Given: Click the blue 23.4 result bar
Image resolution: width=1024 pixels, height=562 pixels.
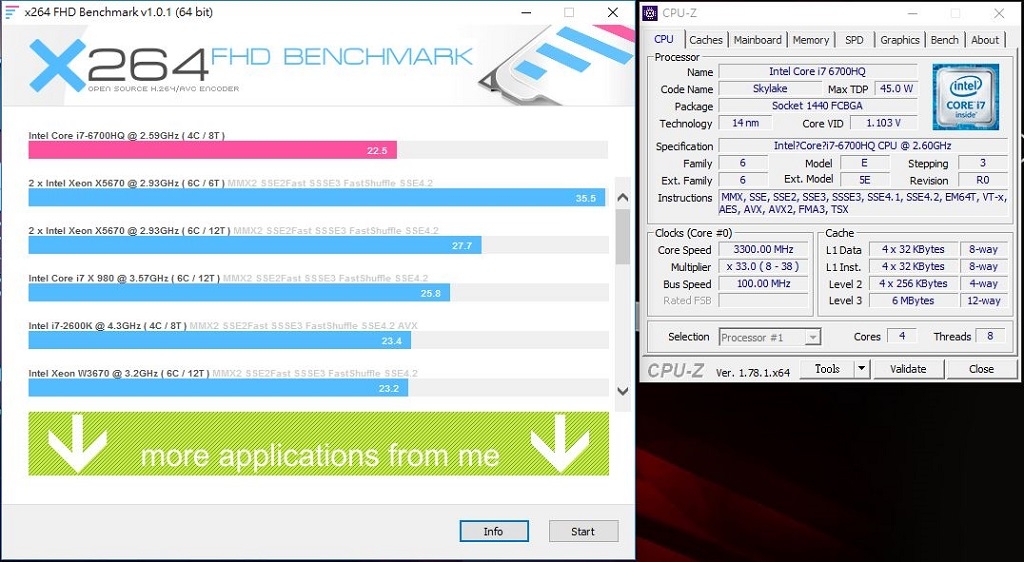Looking at the screenshot, I should (x=219, y=341).
